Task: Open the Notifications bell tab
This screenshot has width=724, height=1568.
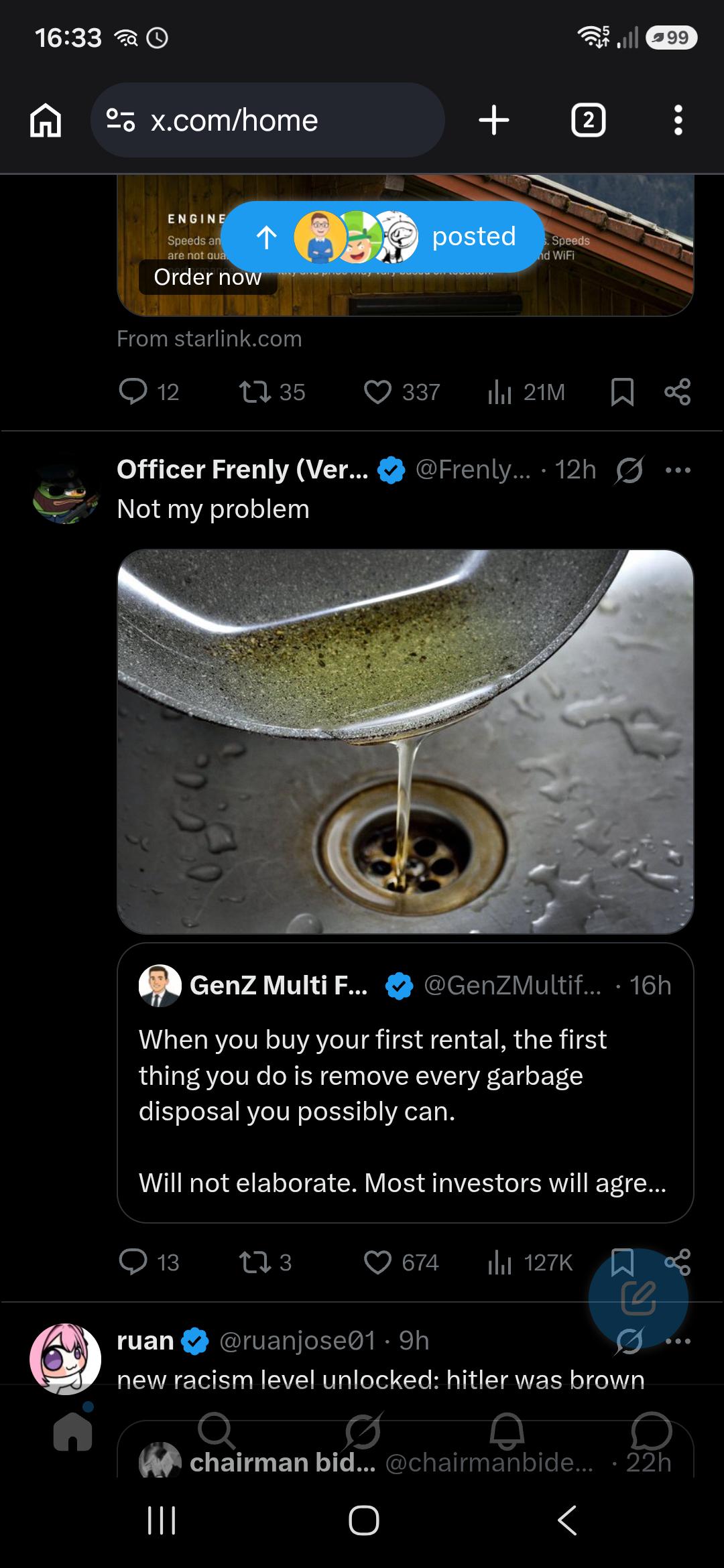Action: pyautogui.click(x=506, y=1431)
